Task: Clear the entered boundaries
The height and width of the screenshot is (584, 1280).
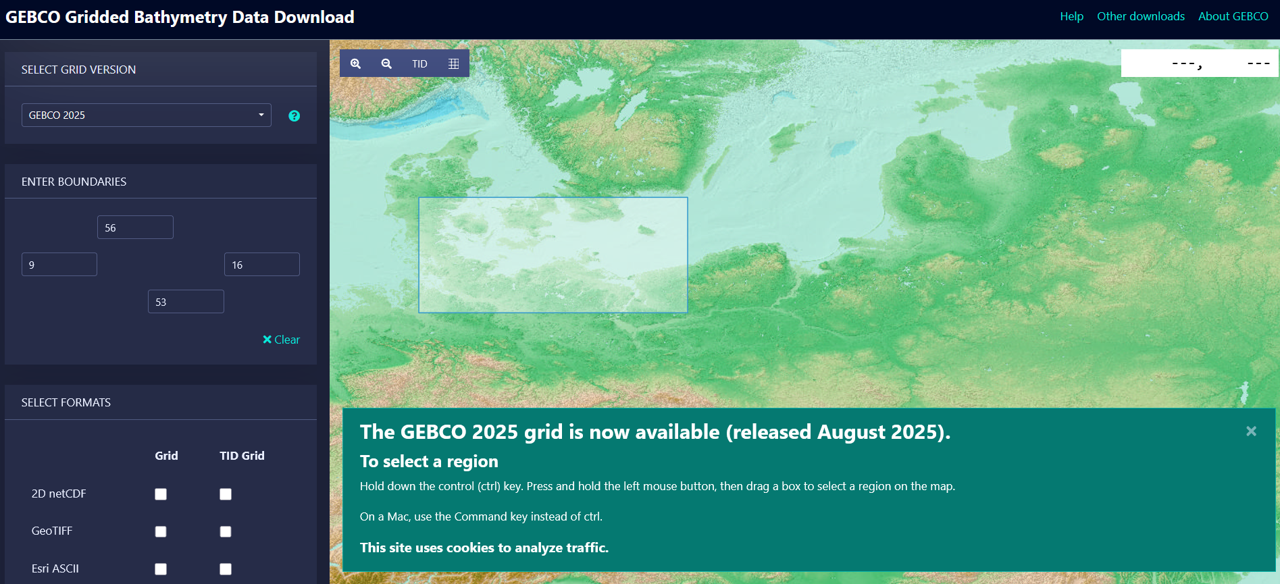Action: pyautogui.click(x=281, y=340)
